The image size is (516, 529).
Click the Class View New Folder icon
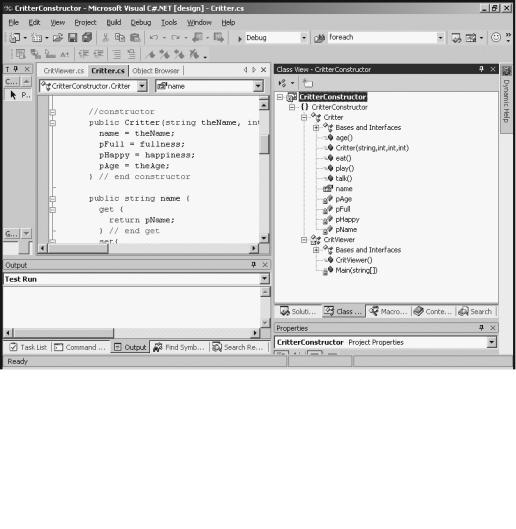point(308,83)
